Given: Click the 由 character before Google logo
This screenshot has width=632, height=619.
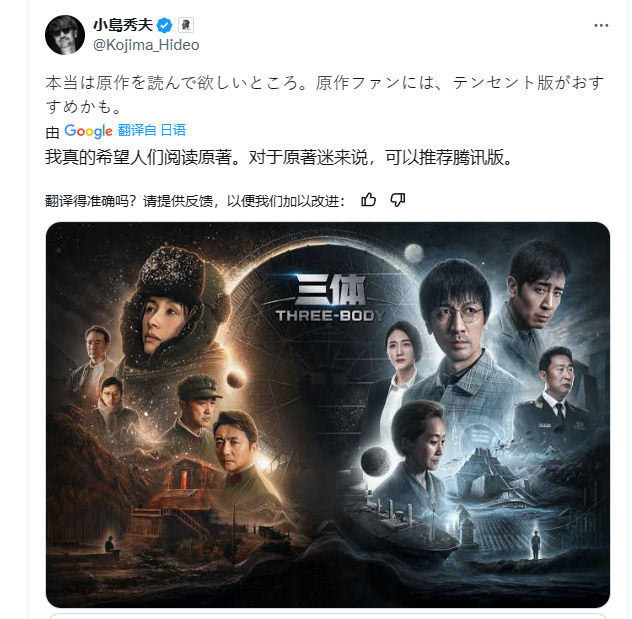Looking at the screenshot, I should click(52, 133).
